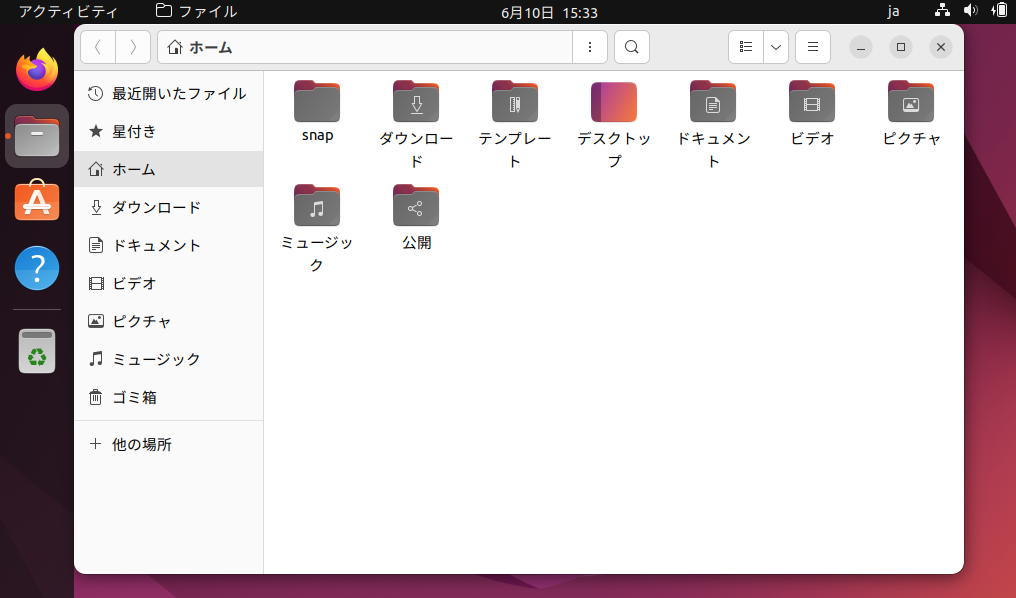
Task: Go forward with the forward arrow
Action: (133, 47)
